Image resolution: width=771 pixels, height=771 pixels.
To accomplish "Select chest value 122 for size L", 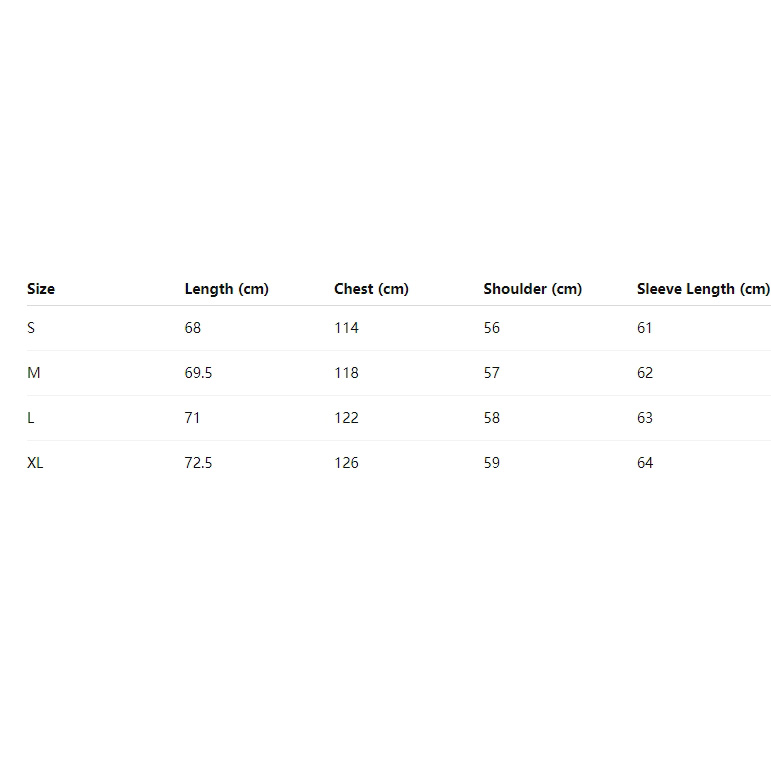I will click(x=346, y=418).
